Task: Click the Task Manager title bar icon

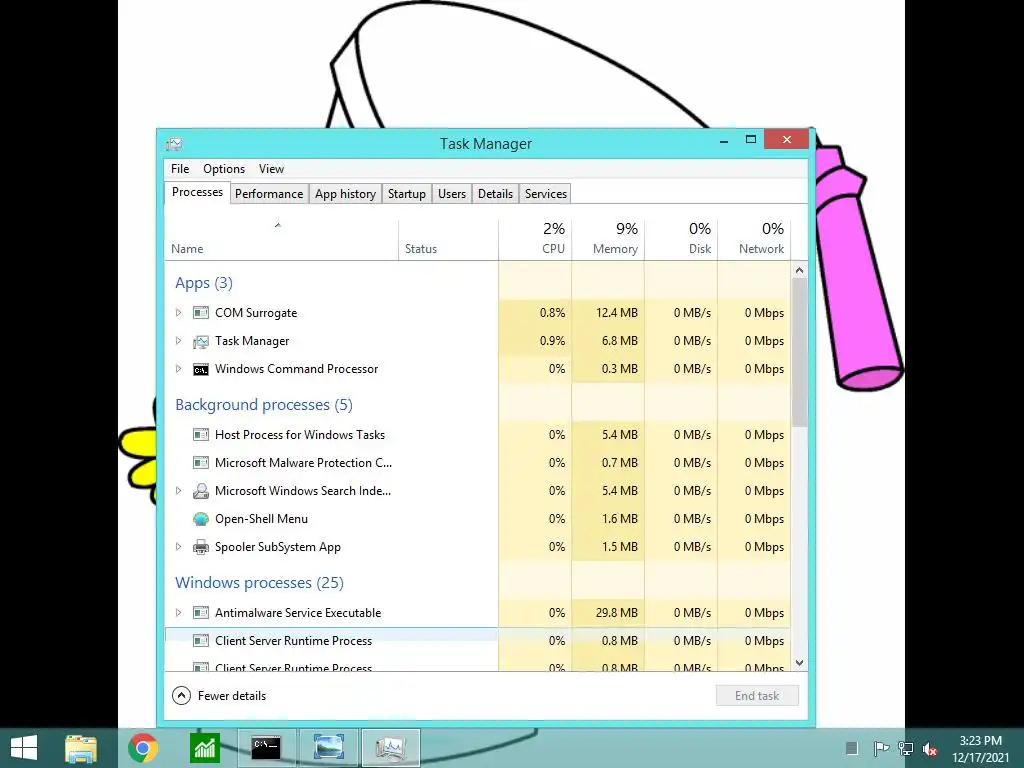Action: (174, 144)
